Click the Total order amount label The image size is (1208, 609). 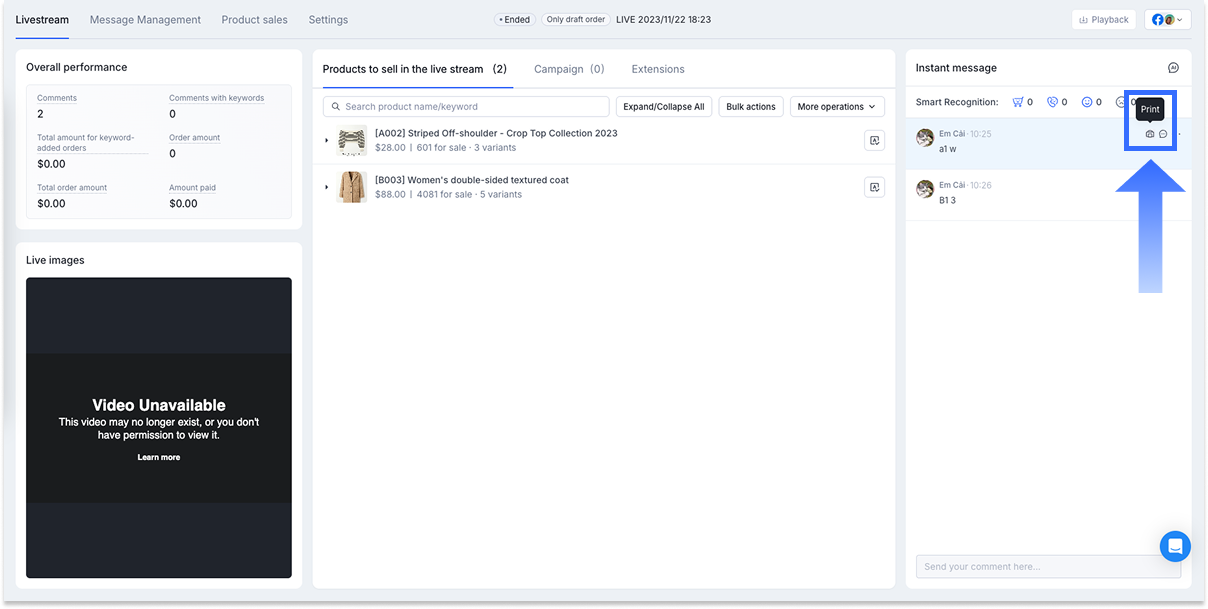coord(72,188)
